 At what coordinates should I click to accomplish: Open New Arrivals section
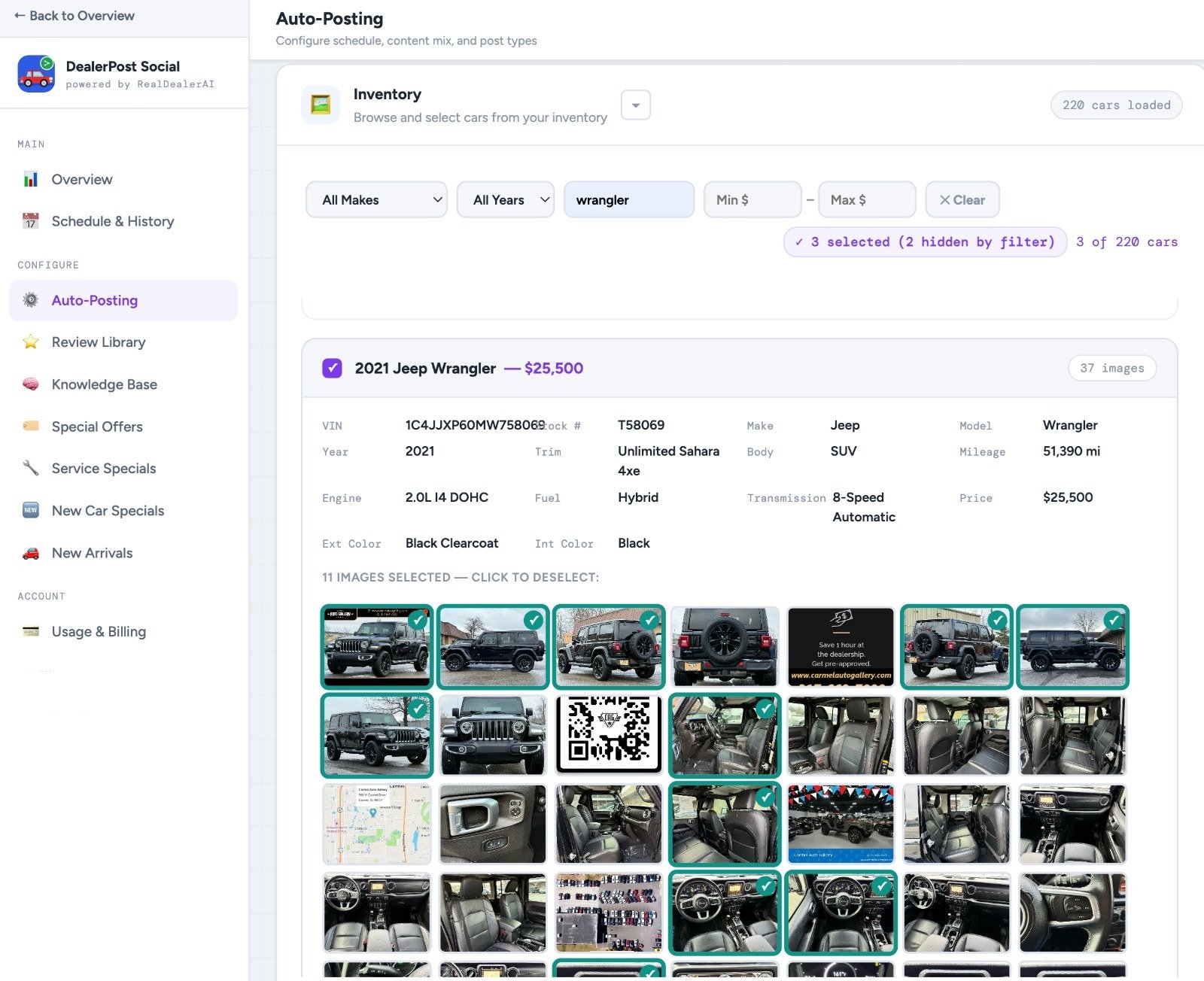tap(92, 553)
